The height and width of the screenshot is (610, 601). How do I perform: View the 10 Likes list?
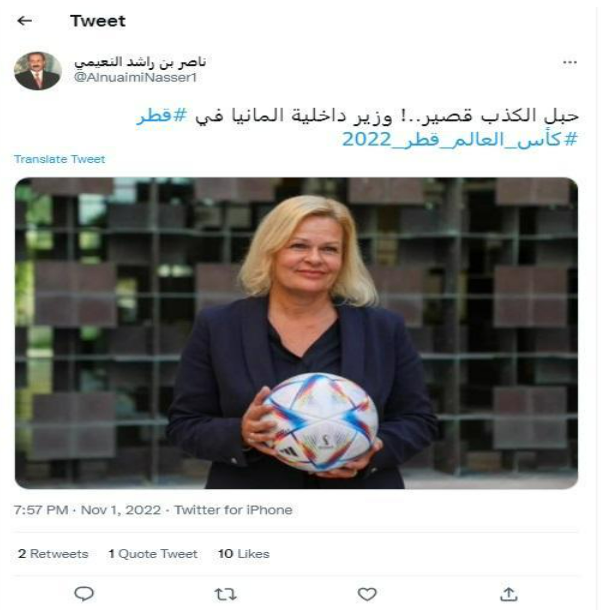pos(244,554)
